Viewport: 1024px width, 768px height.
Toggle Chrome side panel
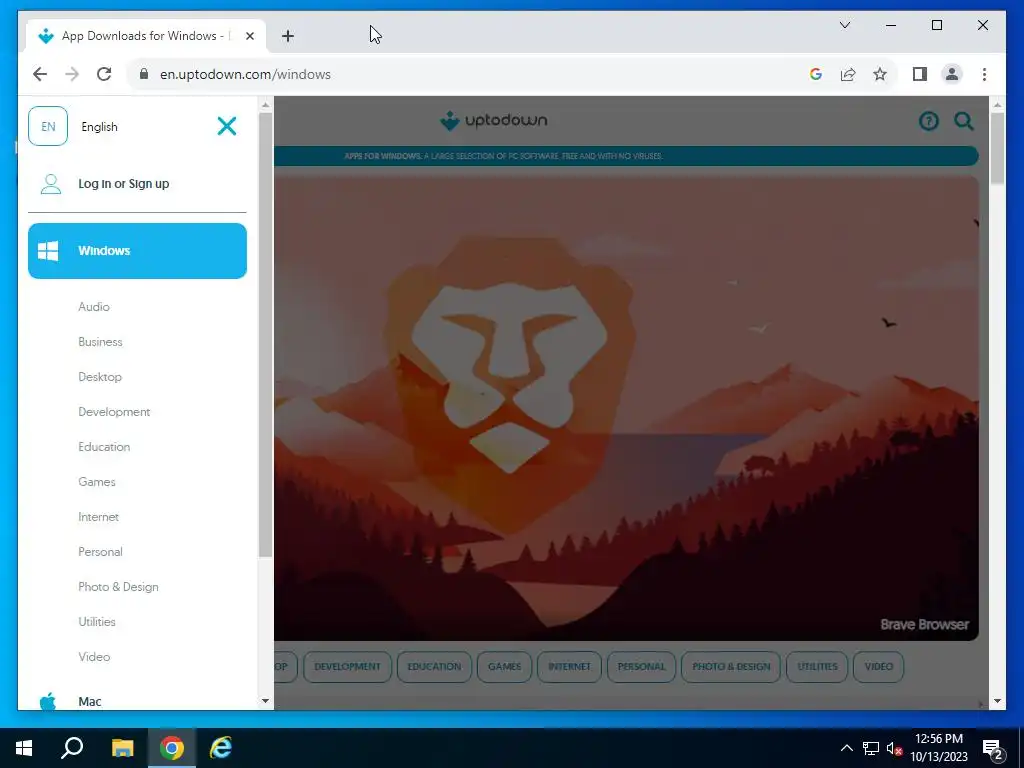pyautogui.click(x=920, y=74)
